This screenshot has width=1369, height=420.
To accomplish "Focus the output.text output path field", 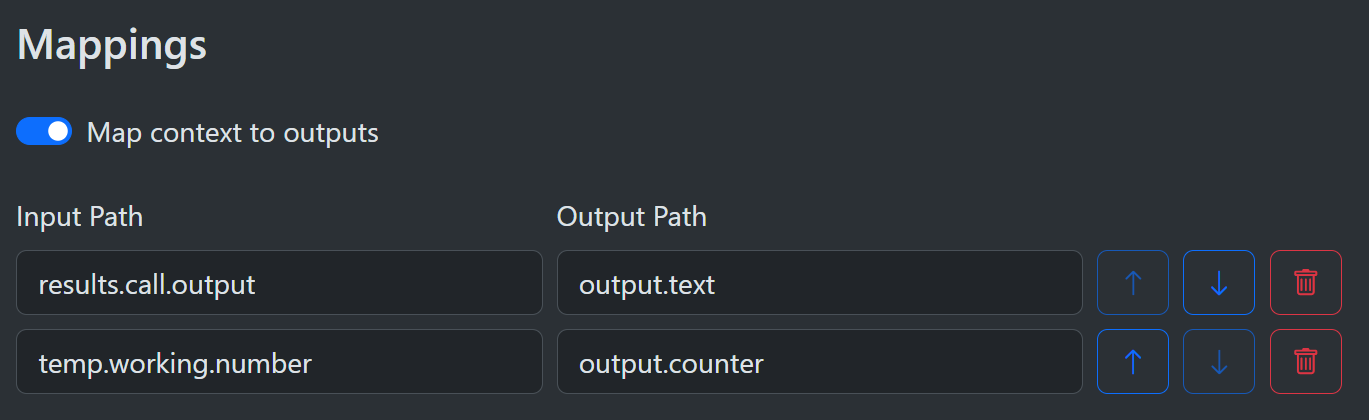I will point(819,283).
